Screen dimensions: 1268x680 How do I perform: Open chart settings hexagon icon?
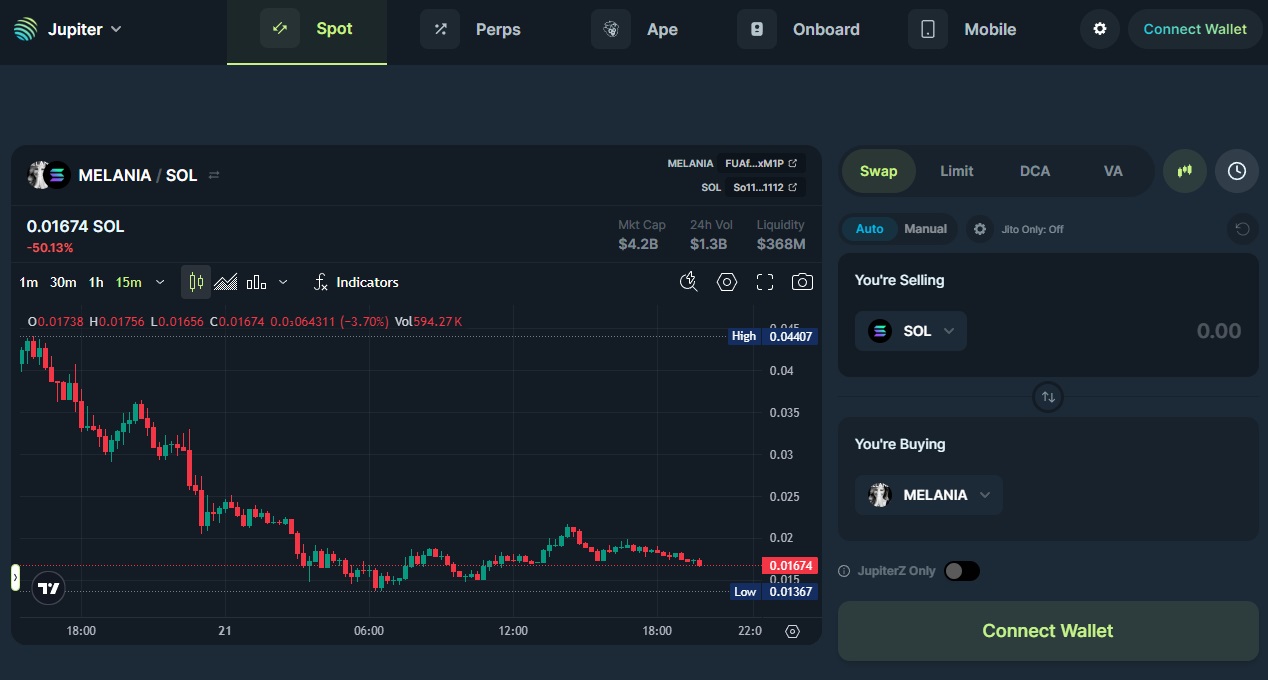(727, 282)
